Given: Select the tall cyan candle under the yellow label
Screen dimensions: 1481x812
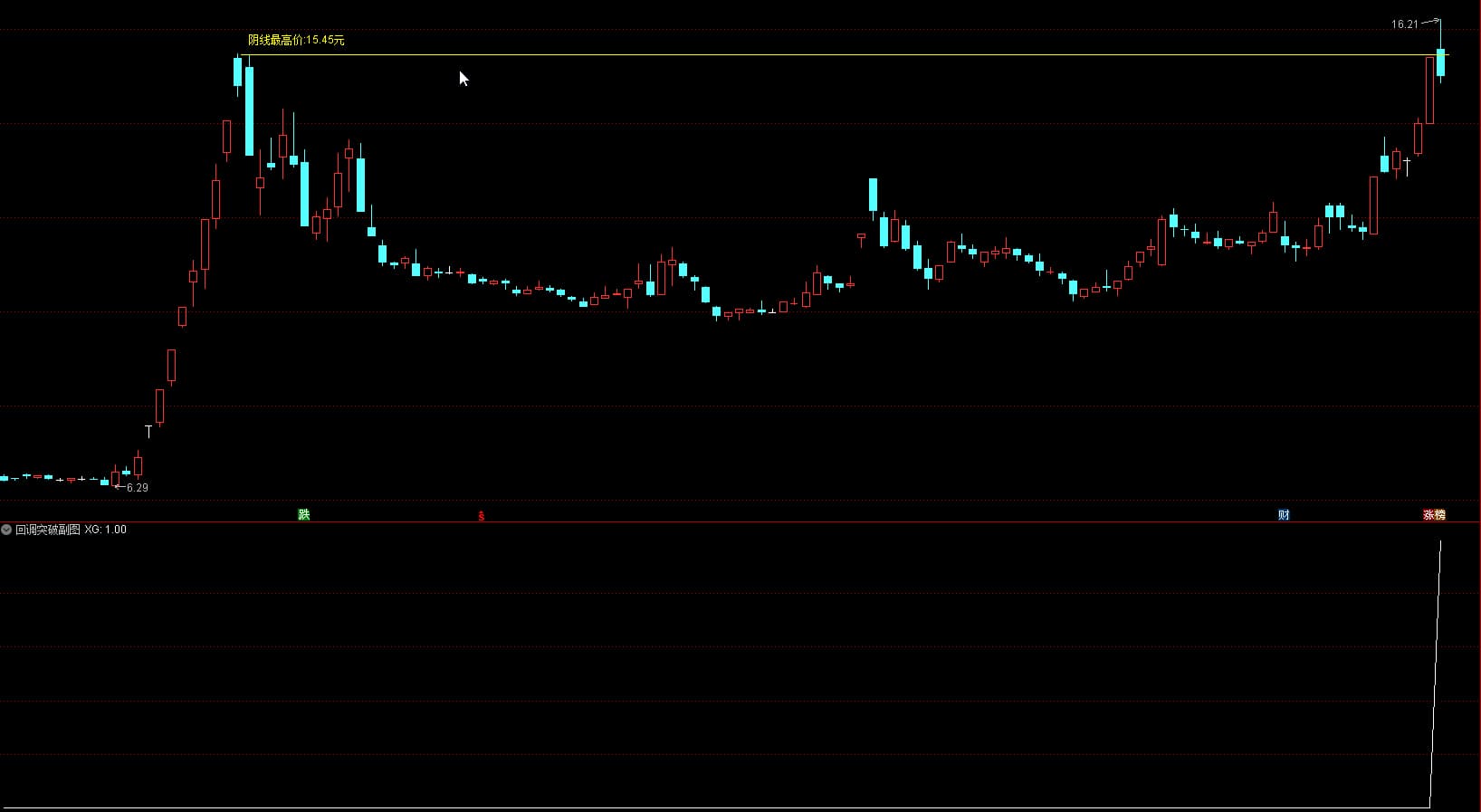Looking at the screenshot, I should [x=249, y=110].
